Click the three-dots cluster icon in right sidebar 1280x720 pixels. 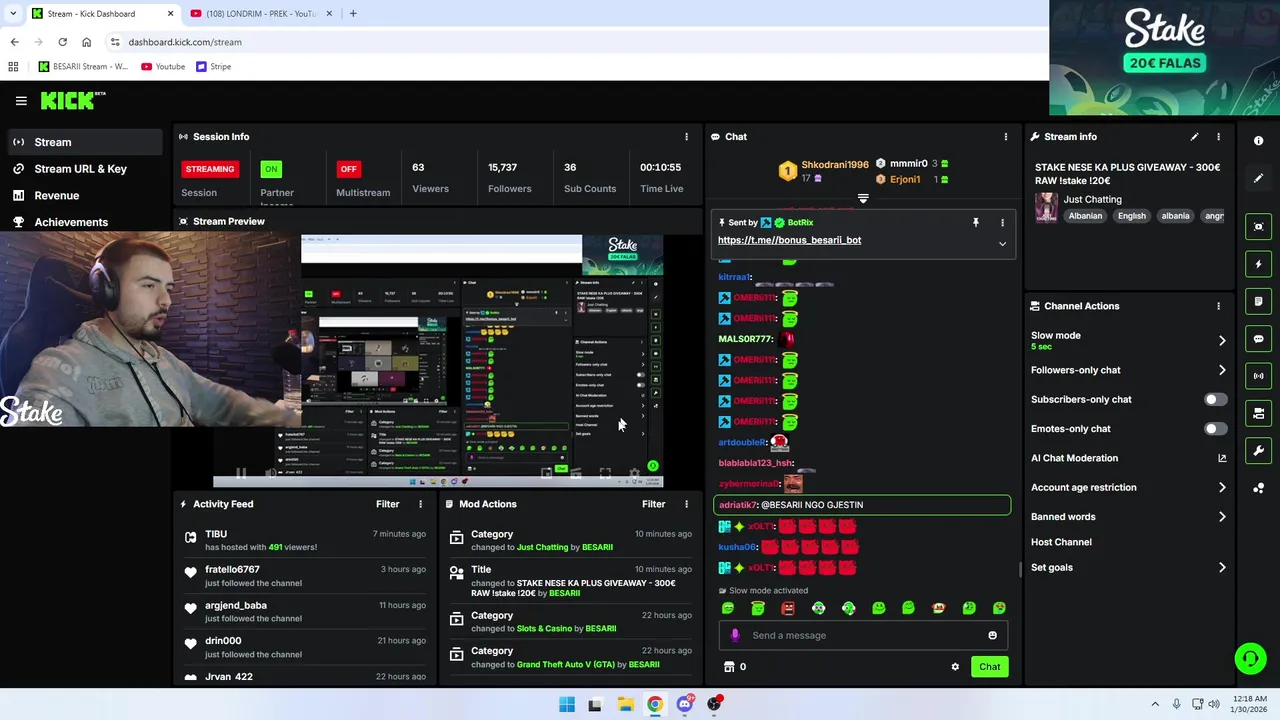coord(1259,488)
